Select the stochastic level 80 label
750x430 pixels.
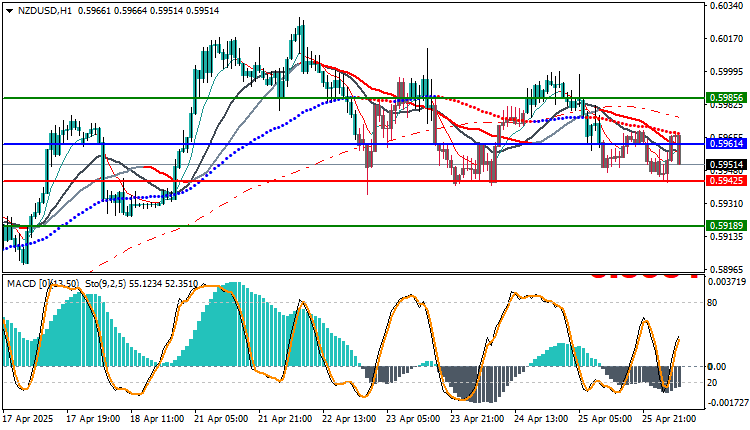point(712,303)
